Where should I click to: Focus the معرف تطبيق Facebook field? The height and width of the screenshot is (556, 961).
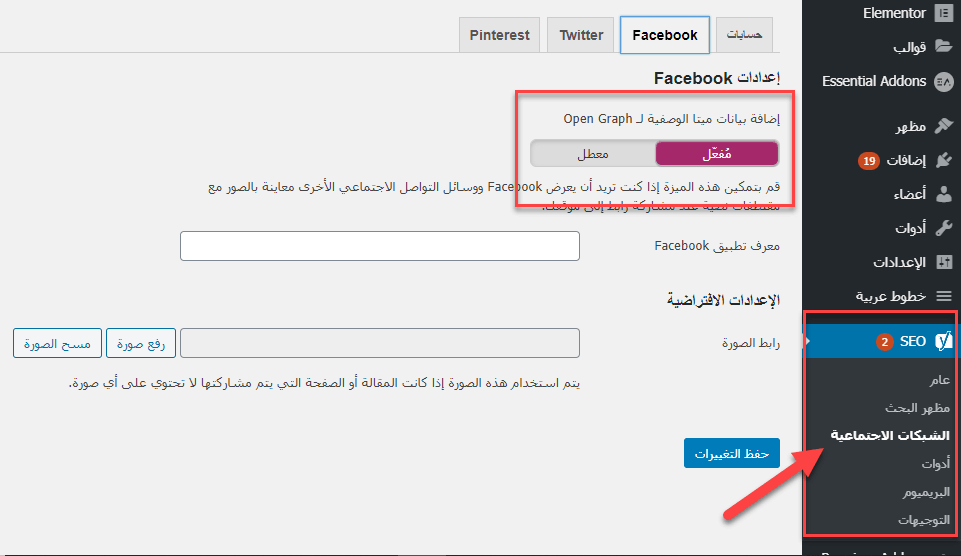coord(380,246)
